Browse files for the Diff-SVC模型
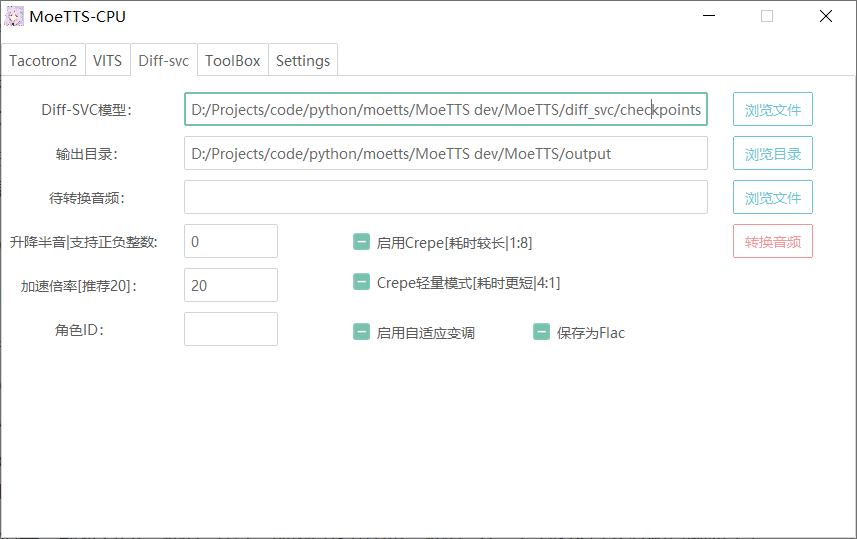This screenshot has width=857, height=539. (773, 109)
